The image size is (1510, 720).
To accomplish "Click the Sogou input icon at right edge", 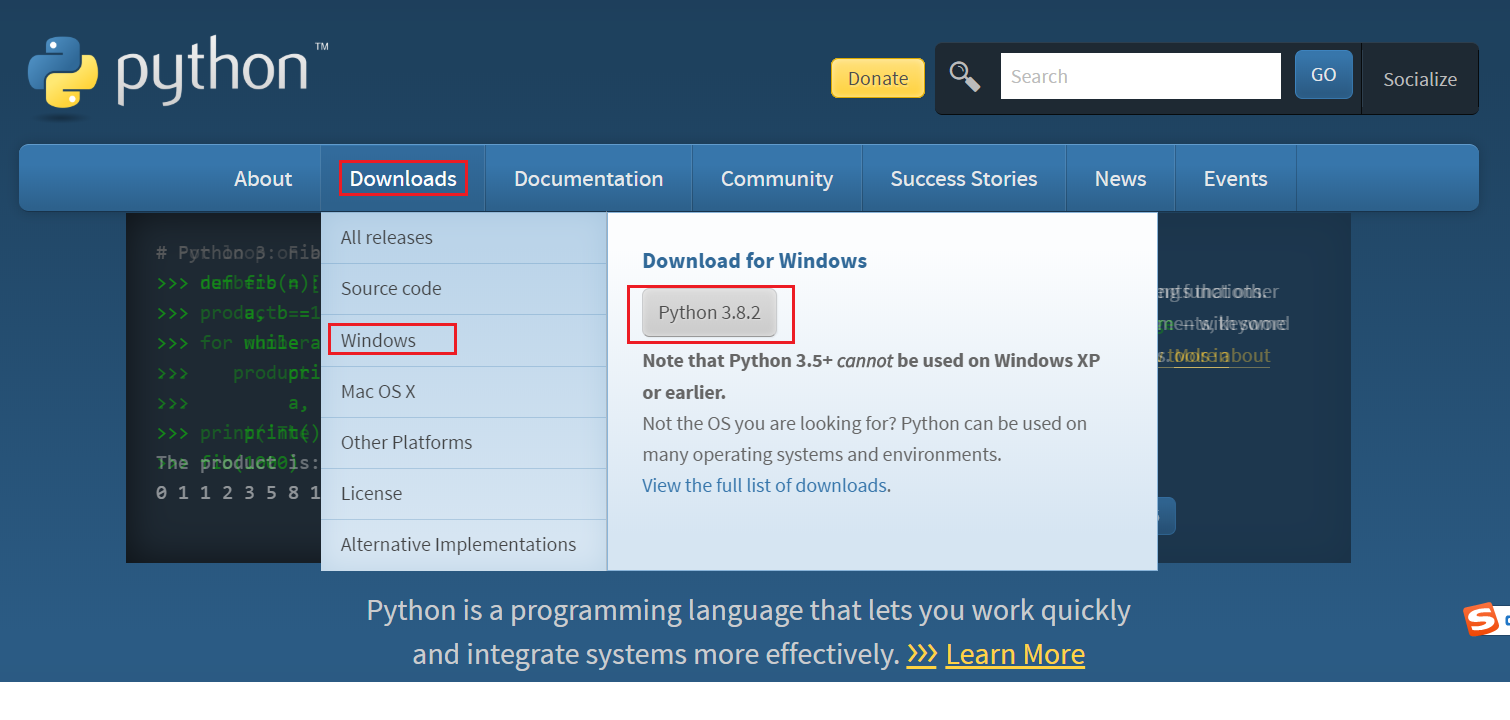I will click(x=1485, y=619).
